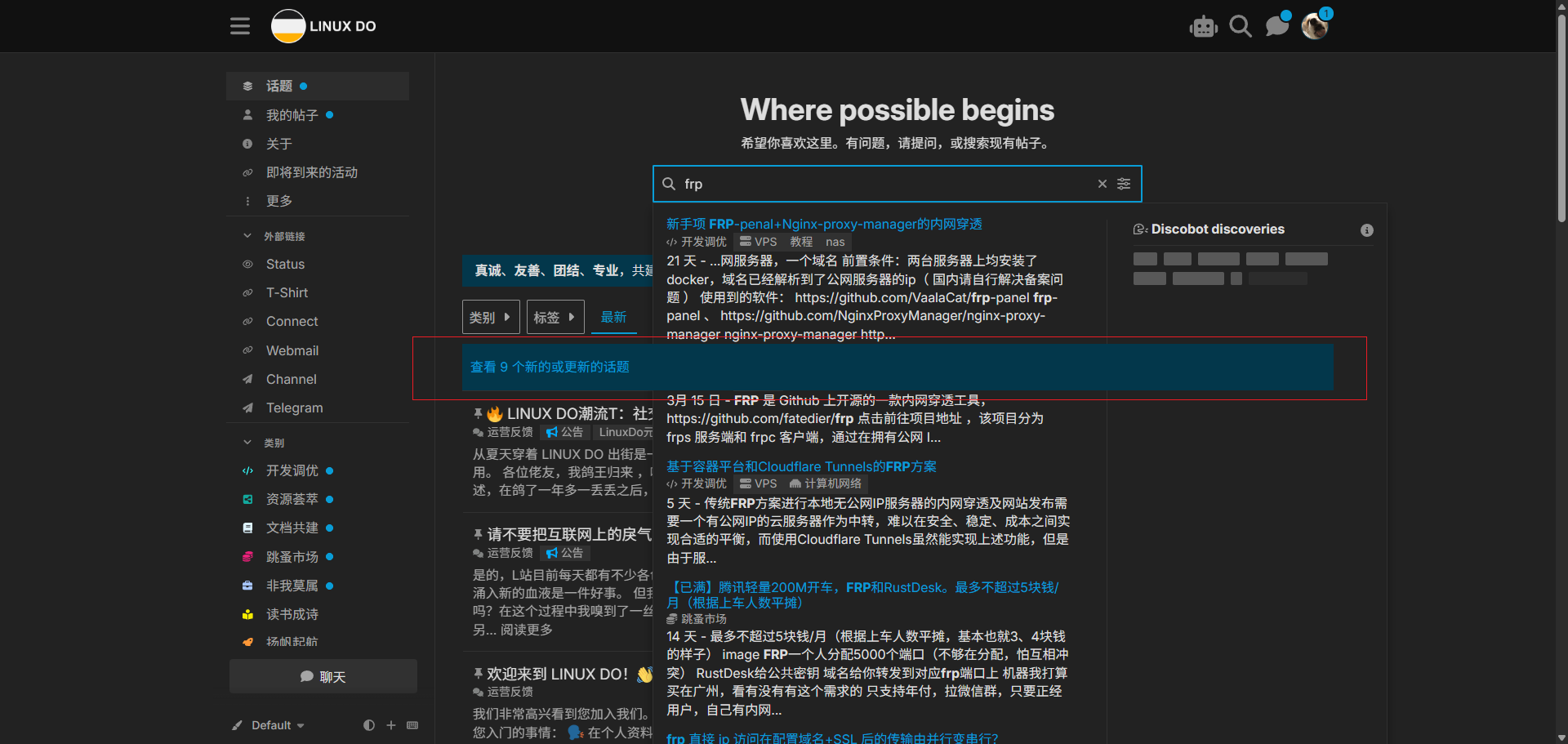Open the Channel Telegram link
1568x744 pixels.
coord(318,379)
